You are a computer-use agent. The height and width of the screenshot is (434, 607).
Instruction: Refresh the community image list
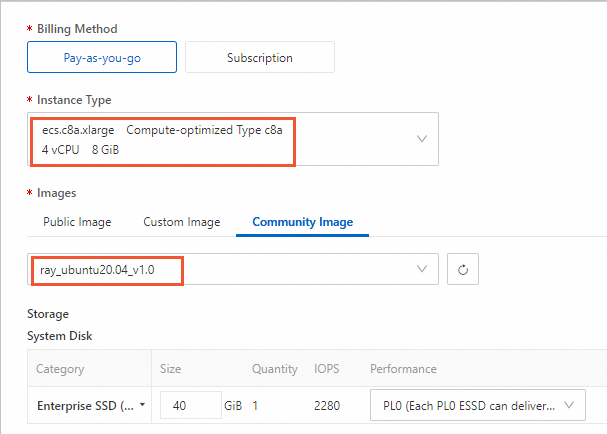tap(462, 269)
